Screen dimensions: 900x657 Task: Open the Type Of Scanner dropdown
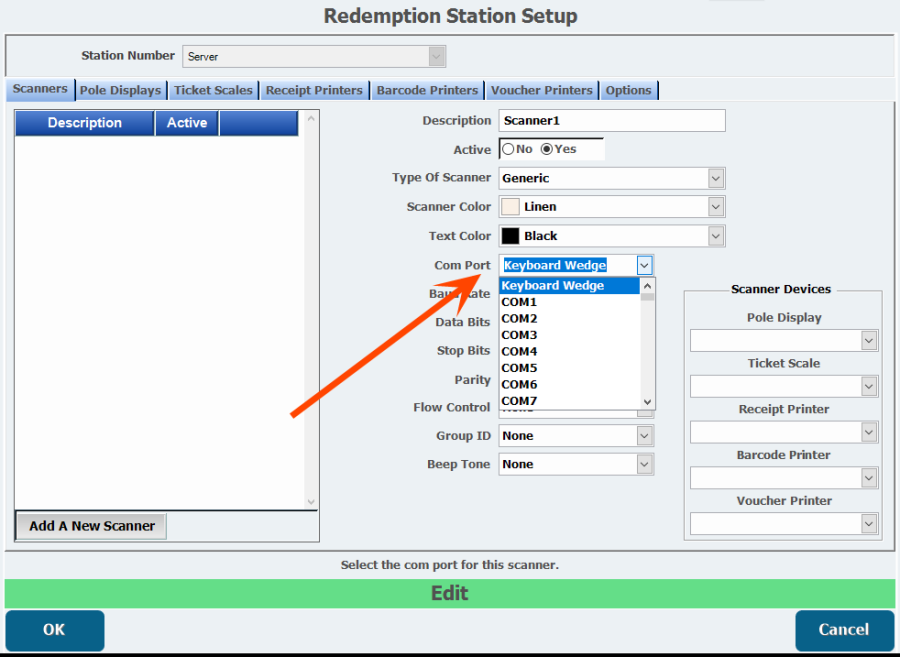pos(715,178)
